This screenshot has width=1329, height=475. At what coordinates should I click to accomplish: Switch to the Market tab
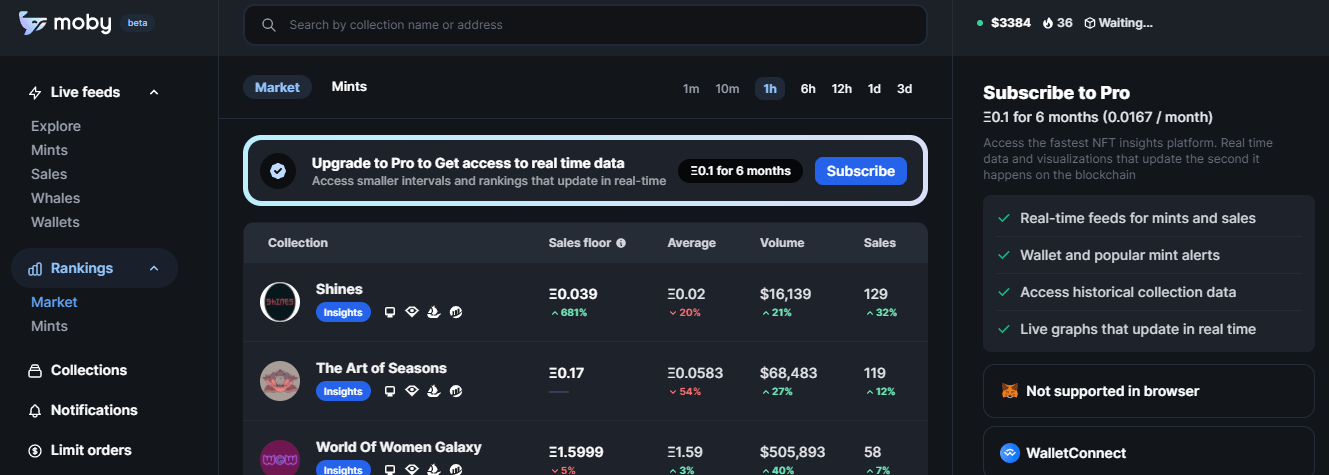click(277, 88)
